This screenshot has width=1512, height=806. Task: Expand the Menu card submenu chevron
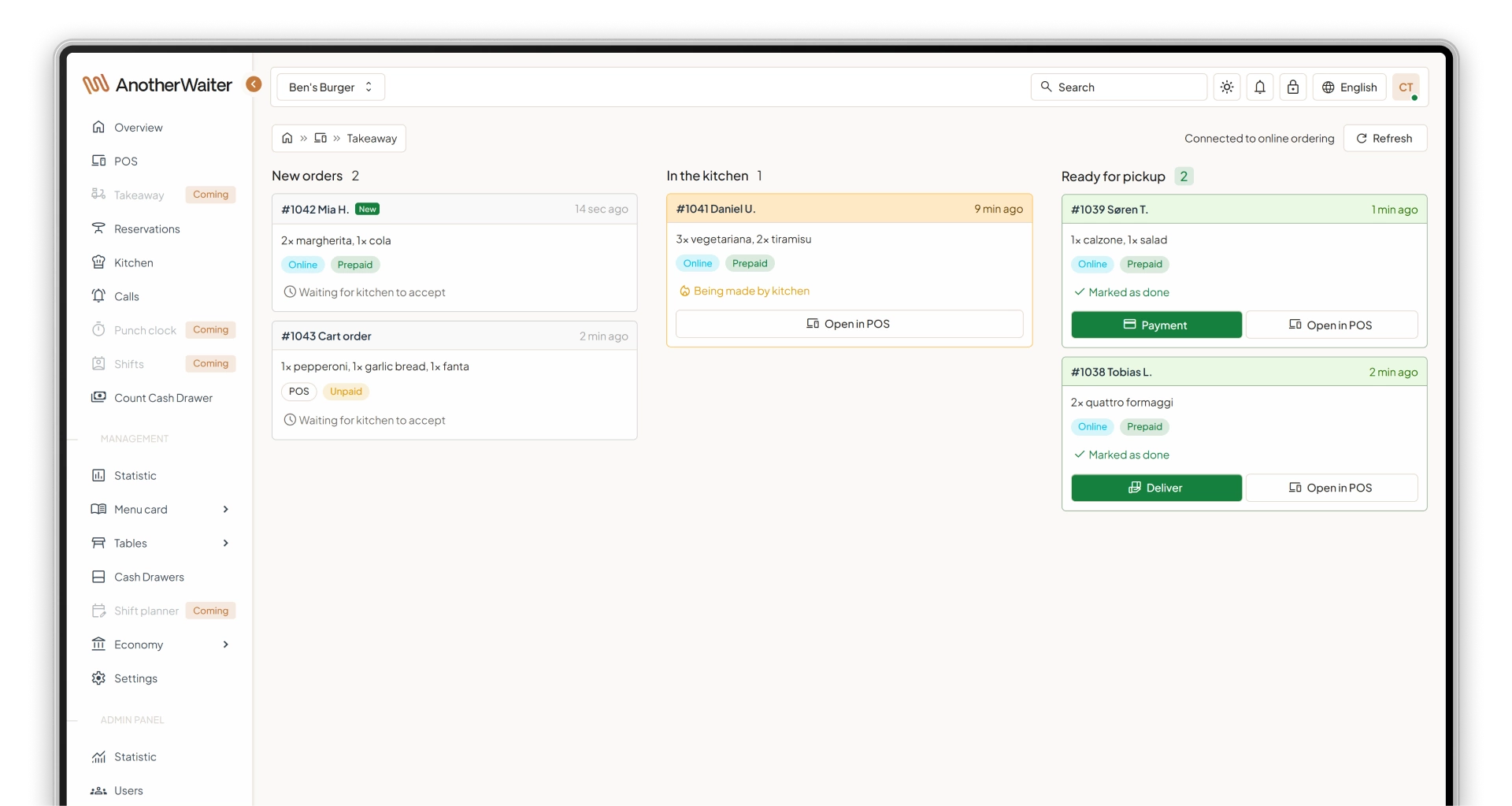[226, 510]
